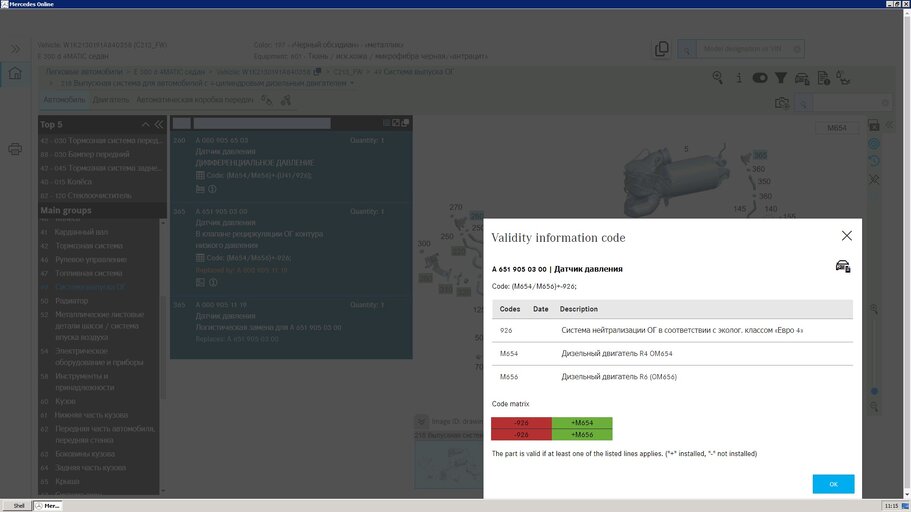The image size is (911, 512).
Task: Open main group 42 Тормозная система
Action: [x=81, y=245]
